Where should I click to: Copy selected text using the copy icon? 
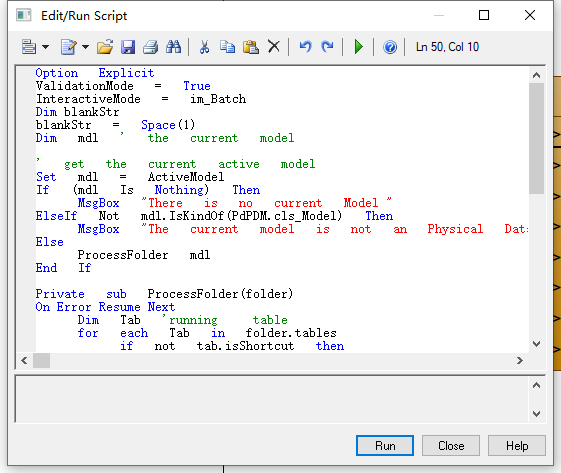point(227,47)
